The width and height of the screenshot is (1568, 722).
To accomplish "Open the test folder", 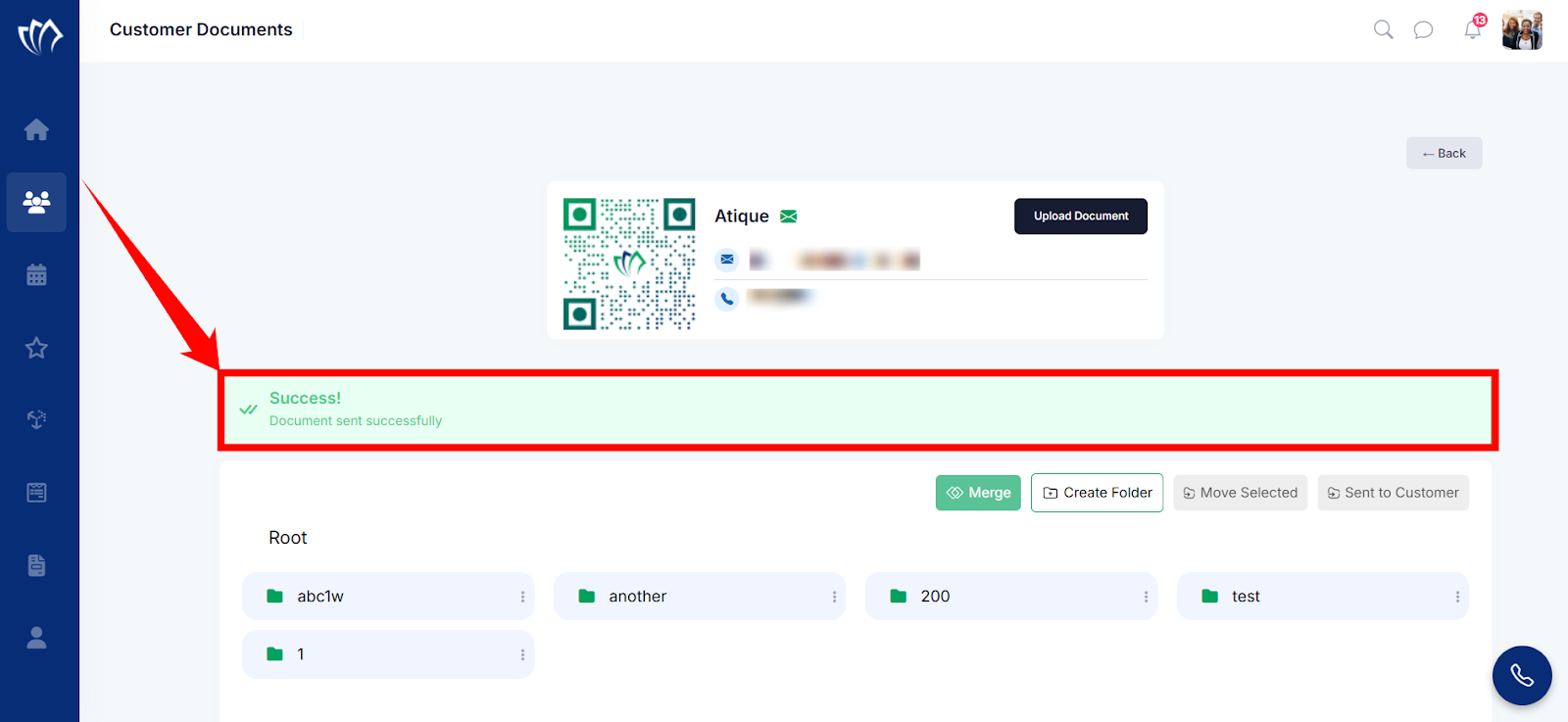I will pos(1323,597).
